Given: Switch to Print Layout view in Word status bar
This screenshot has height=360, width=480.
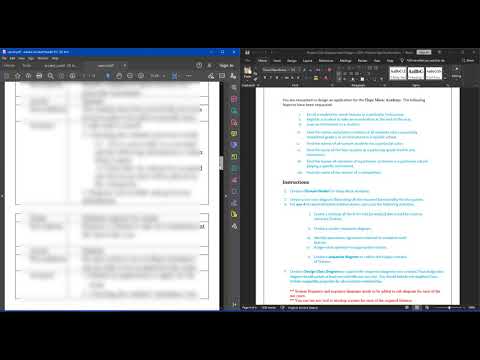Looking at the screenshot, I should 417,308.
